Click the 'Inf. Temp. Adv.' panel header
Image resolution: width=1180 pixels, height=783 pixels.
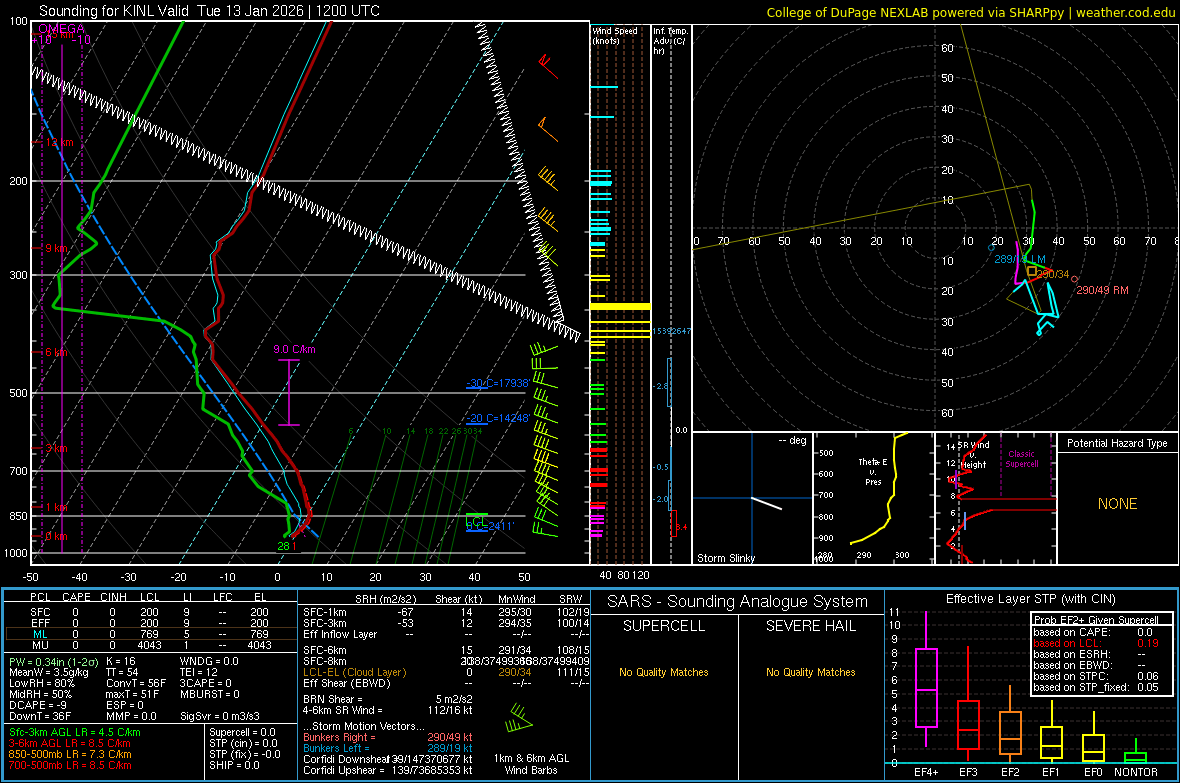(x=670, y=41)
